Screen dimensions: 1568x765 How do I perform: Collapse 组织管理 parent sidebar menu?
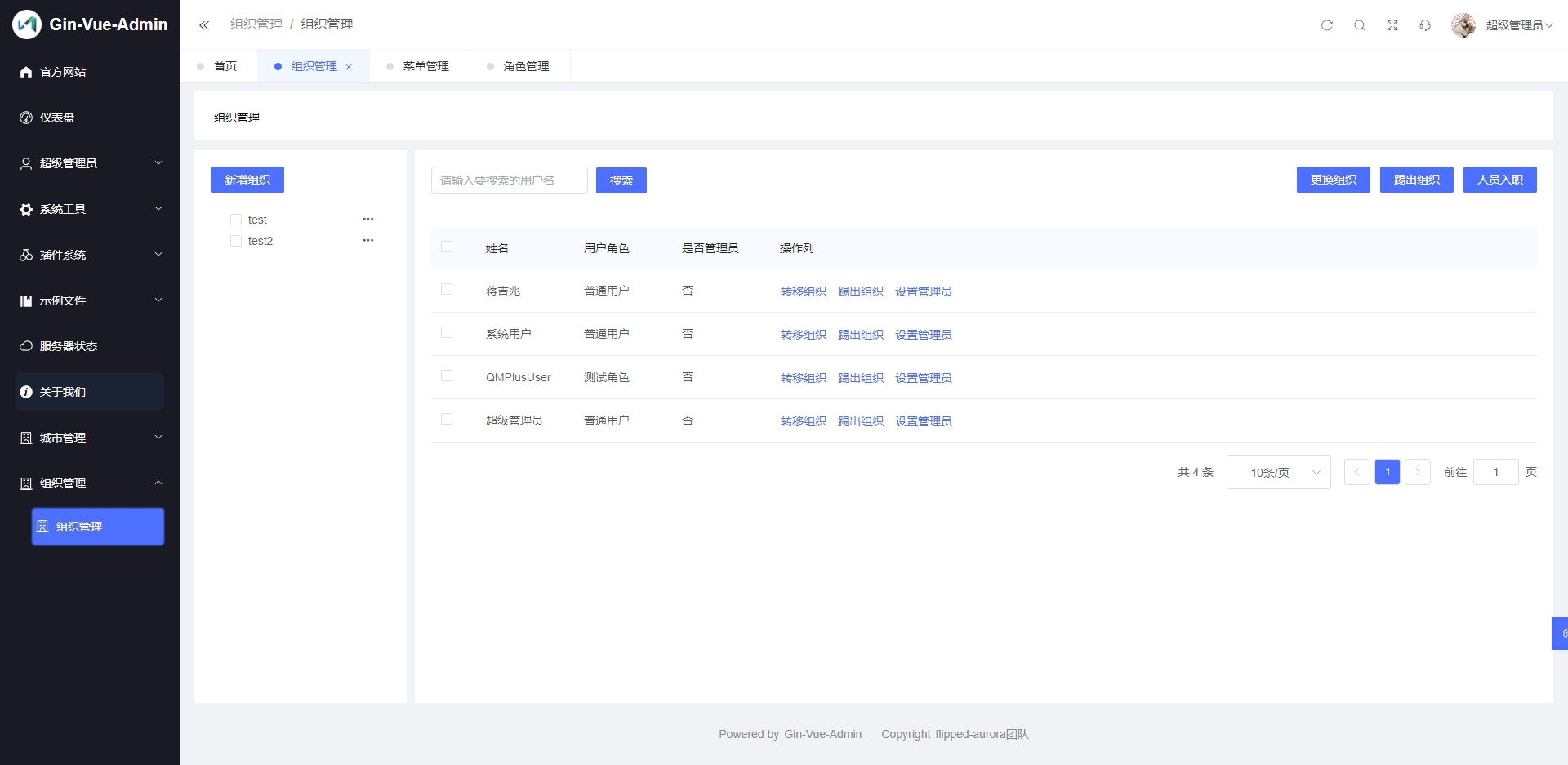90,483
